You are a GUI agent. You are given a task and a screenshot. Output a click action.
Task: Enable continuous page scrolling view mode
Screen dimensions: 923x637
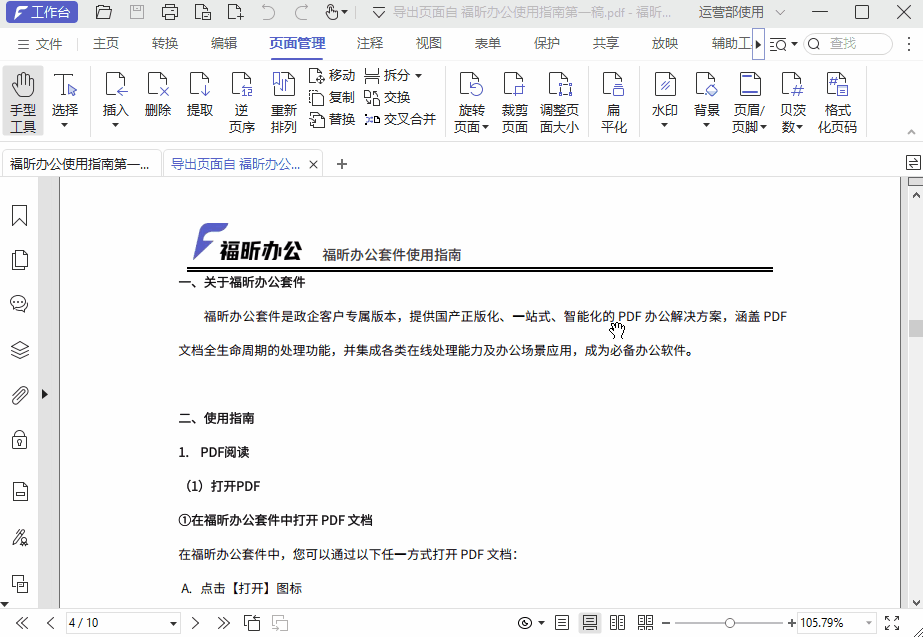point(589,621)
